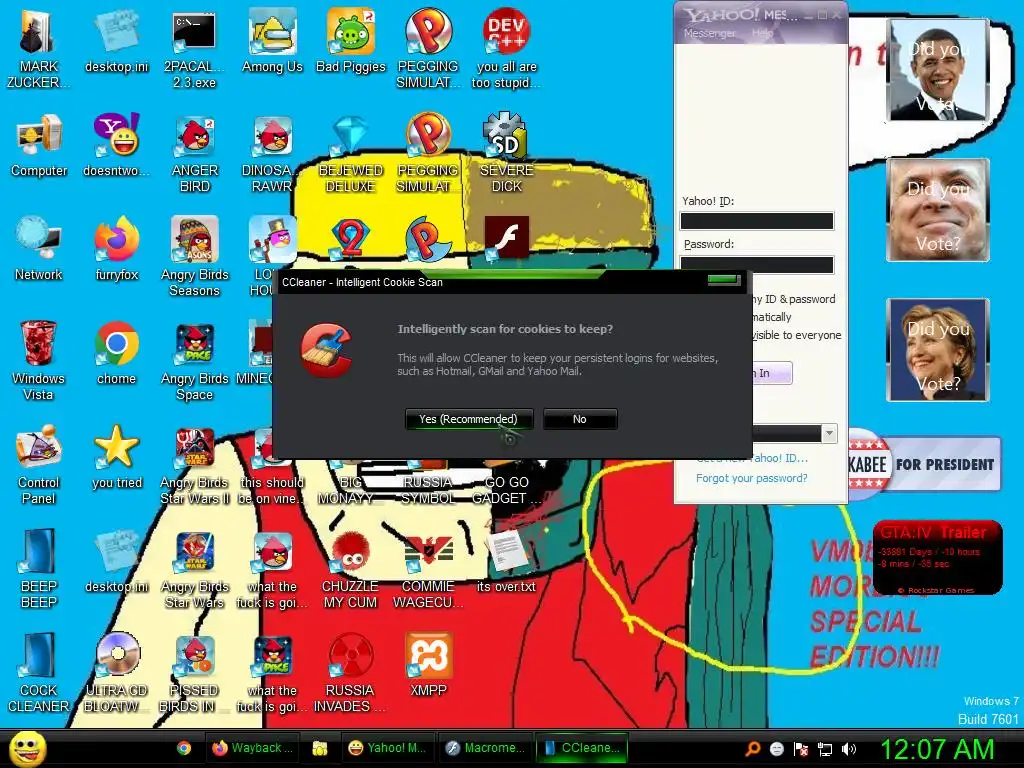Click the Sign In button in Yahoo Messenger
The image size is (1024, 768).
[x=772, y=373]
